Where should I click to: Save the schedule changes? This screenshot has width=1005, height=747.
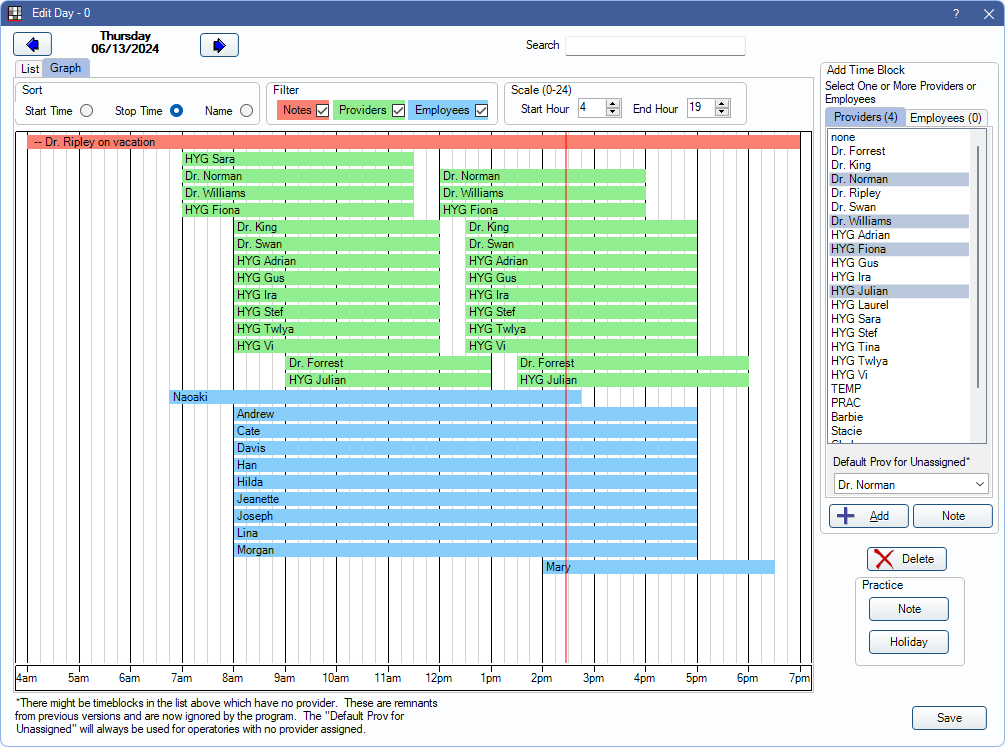[948, 718]
